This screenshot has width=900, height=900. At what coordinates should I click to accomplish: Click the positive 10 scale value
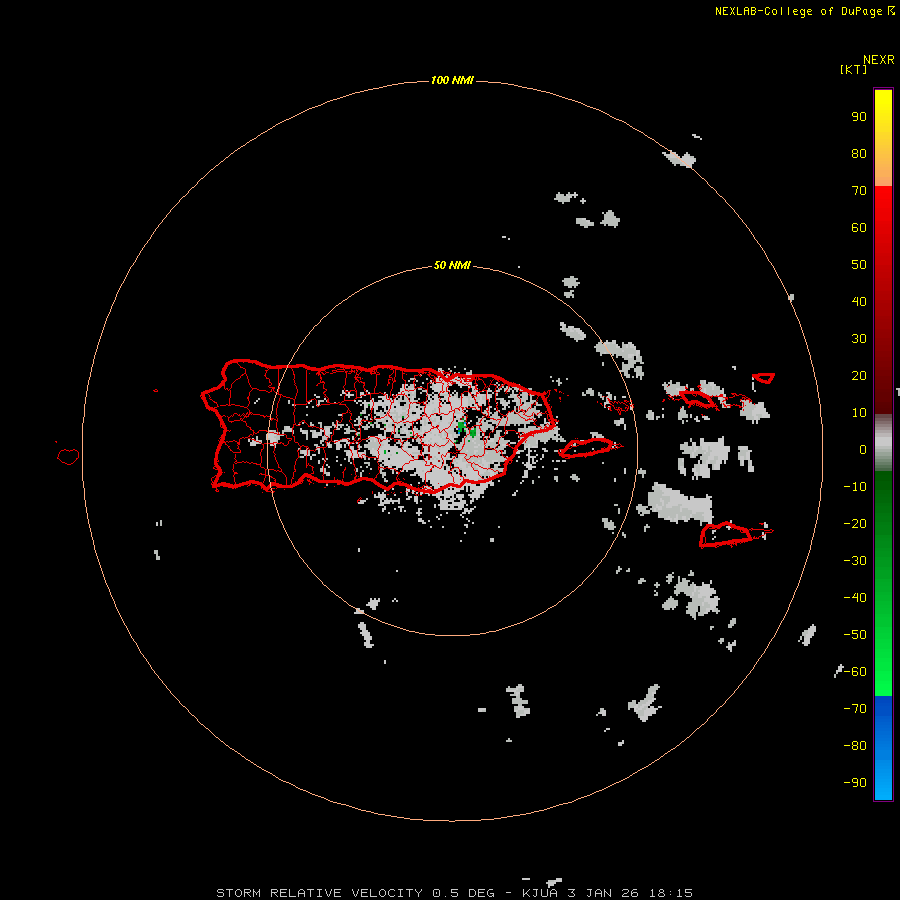click(859, 413)
